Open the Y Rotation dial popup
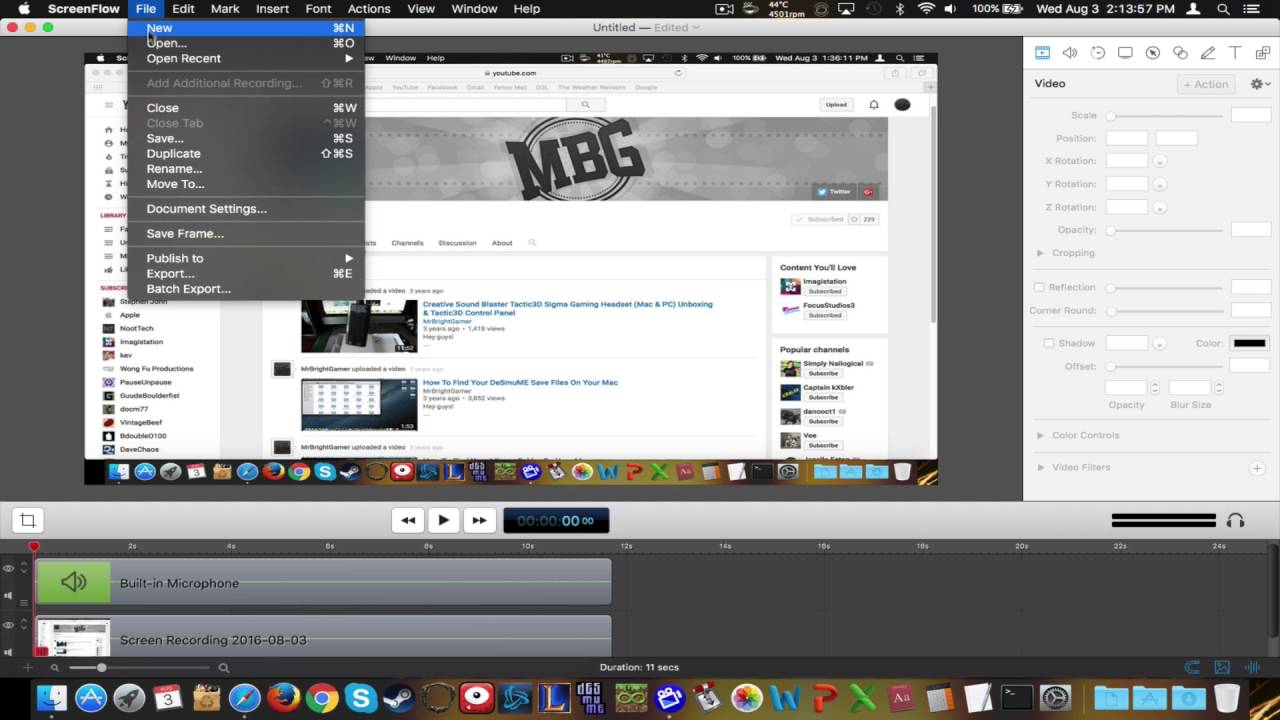This screenshot has height=720, width=1280. click(1160, 184)
